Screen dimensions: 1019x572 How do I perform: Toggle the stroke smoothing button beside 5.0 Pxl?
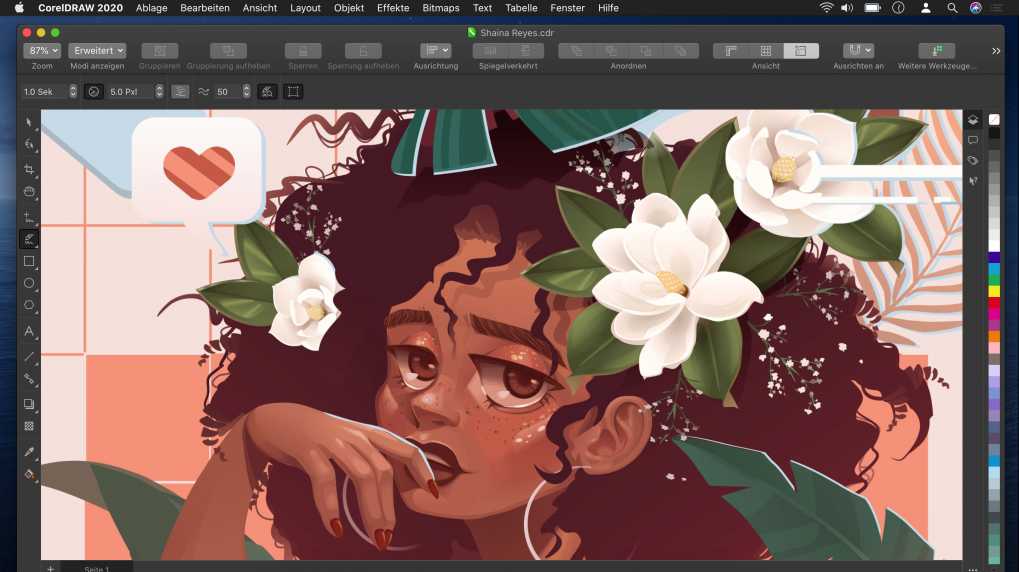[180, 92]
